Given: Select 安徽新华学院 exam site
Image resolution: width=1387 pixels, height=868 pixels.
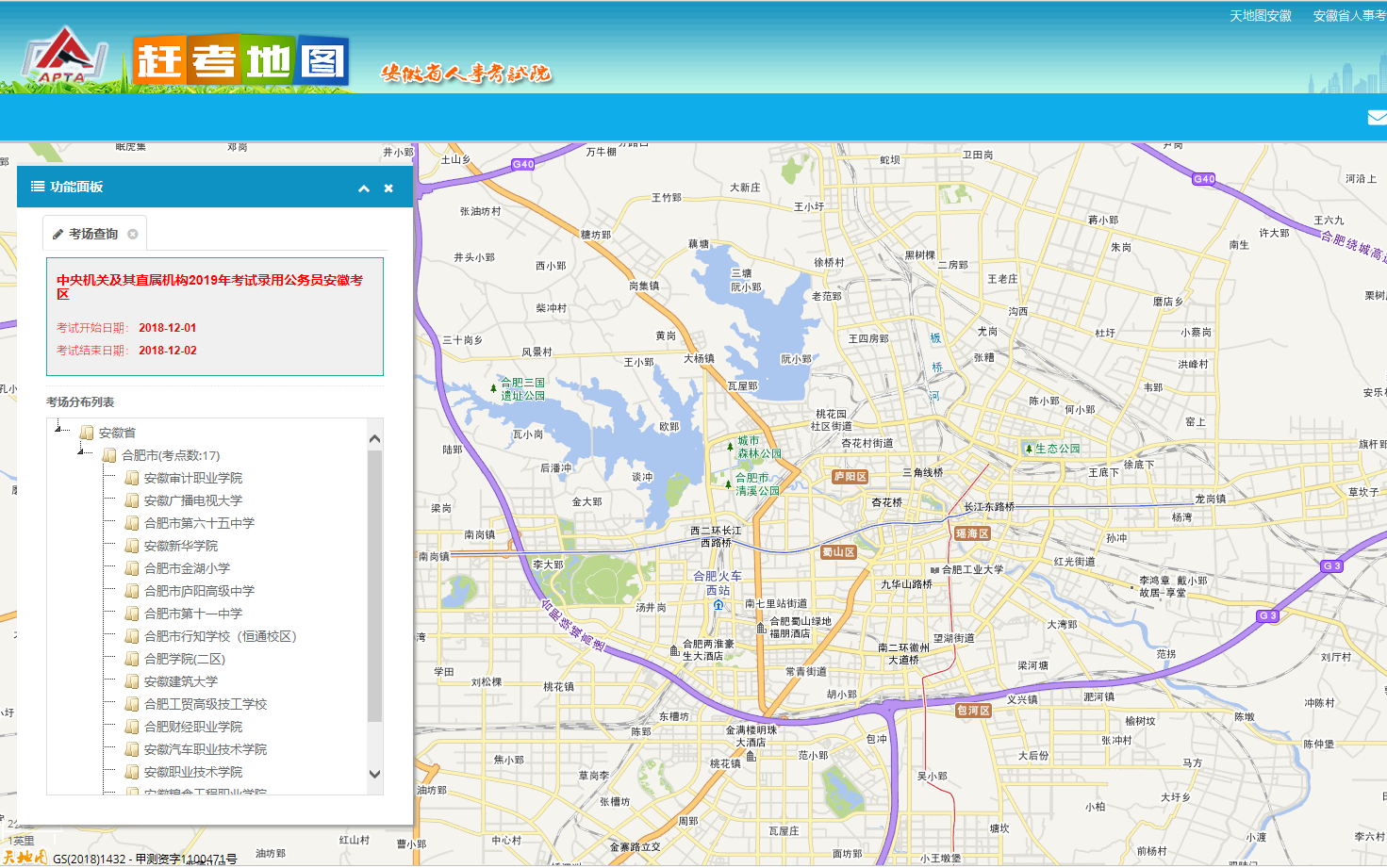Looking at the screenshot, I should click(181, 546).
